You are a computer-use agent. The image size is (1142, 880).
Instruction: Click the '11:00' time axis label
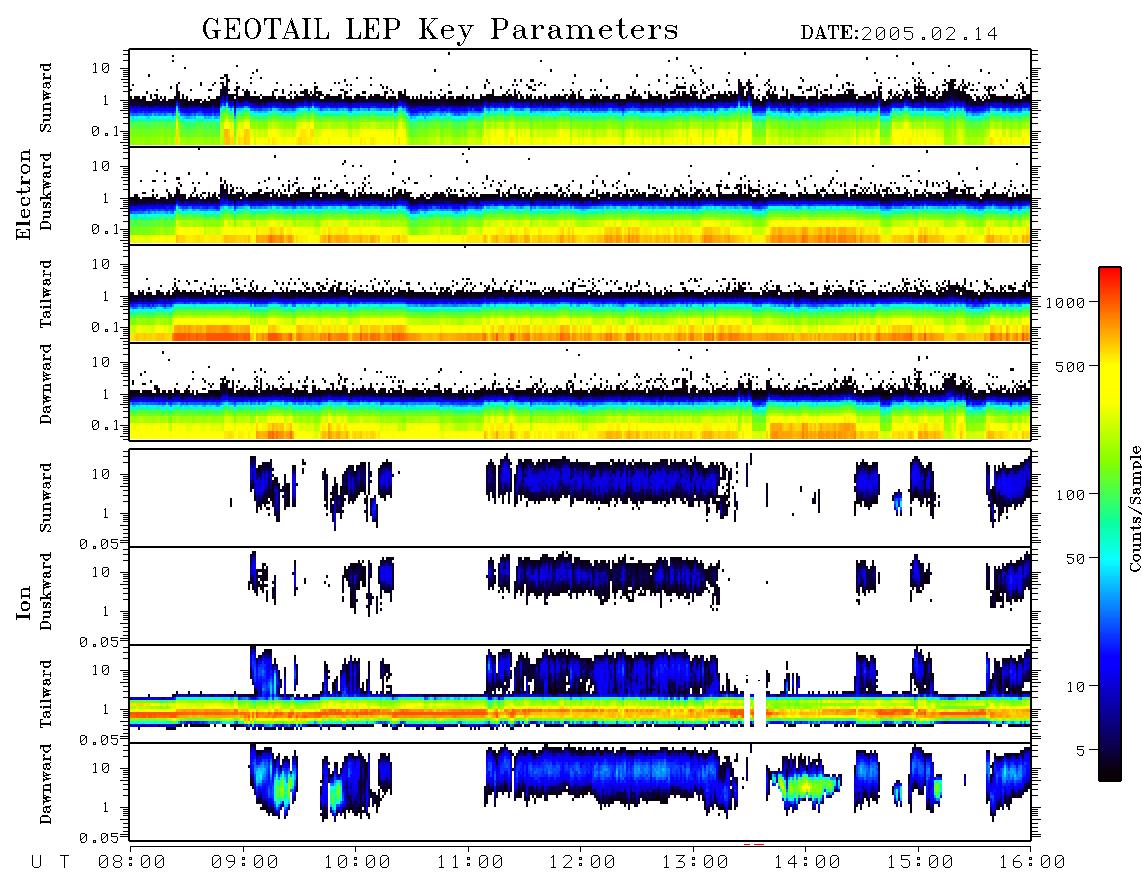tap(470, 862)
